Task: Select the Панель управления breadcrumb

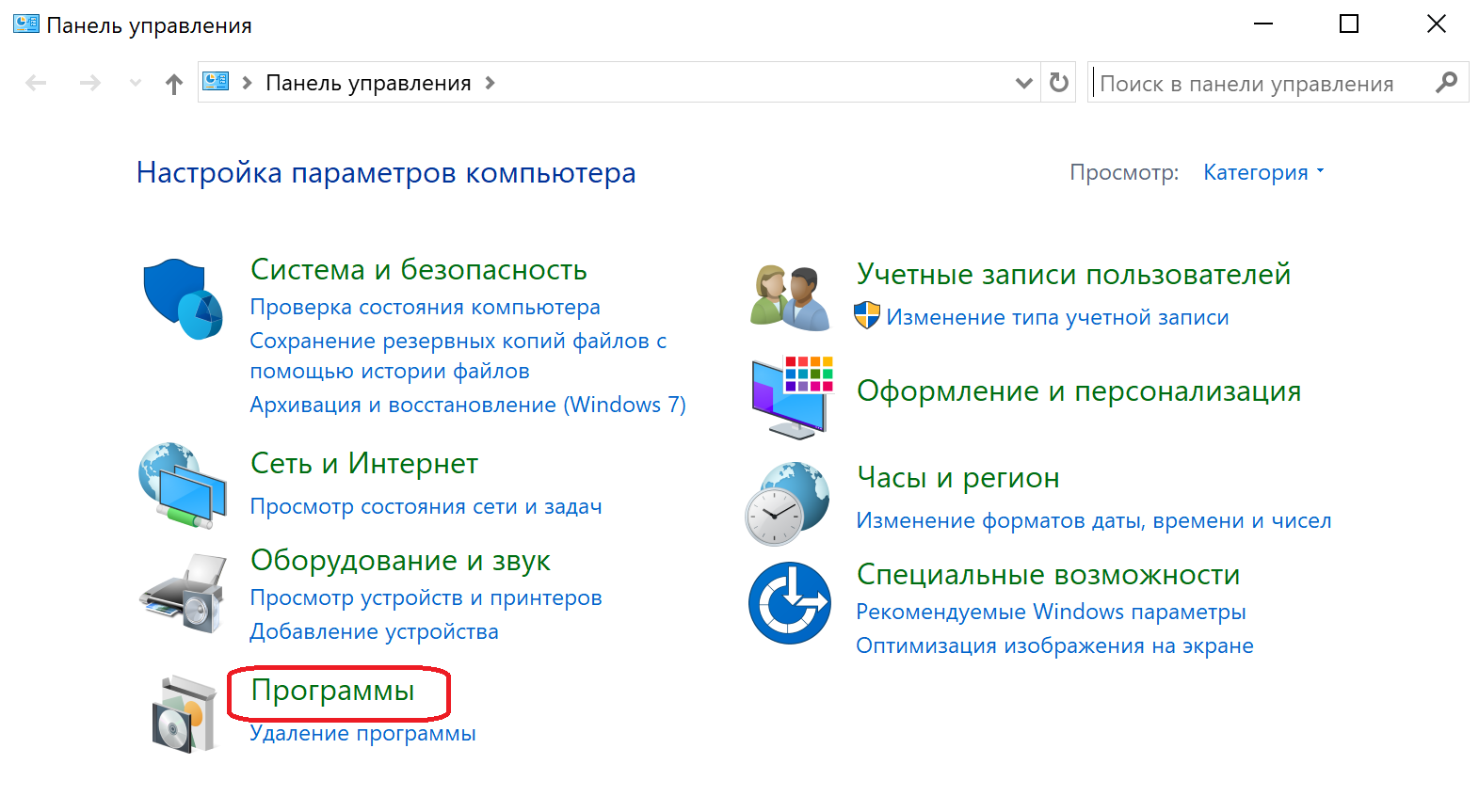Action: (x=368, y=83)
